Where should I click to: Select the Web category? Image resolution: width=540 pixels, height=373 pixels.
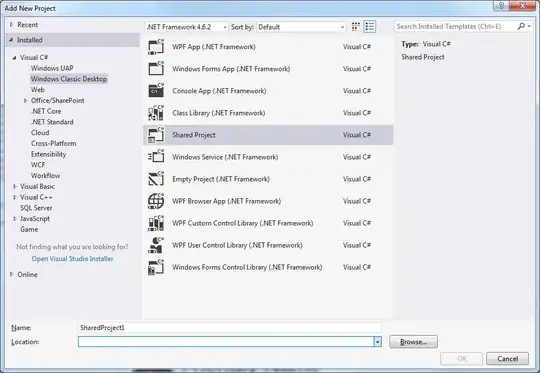(x=38, y=90)
